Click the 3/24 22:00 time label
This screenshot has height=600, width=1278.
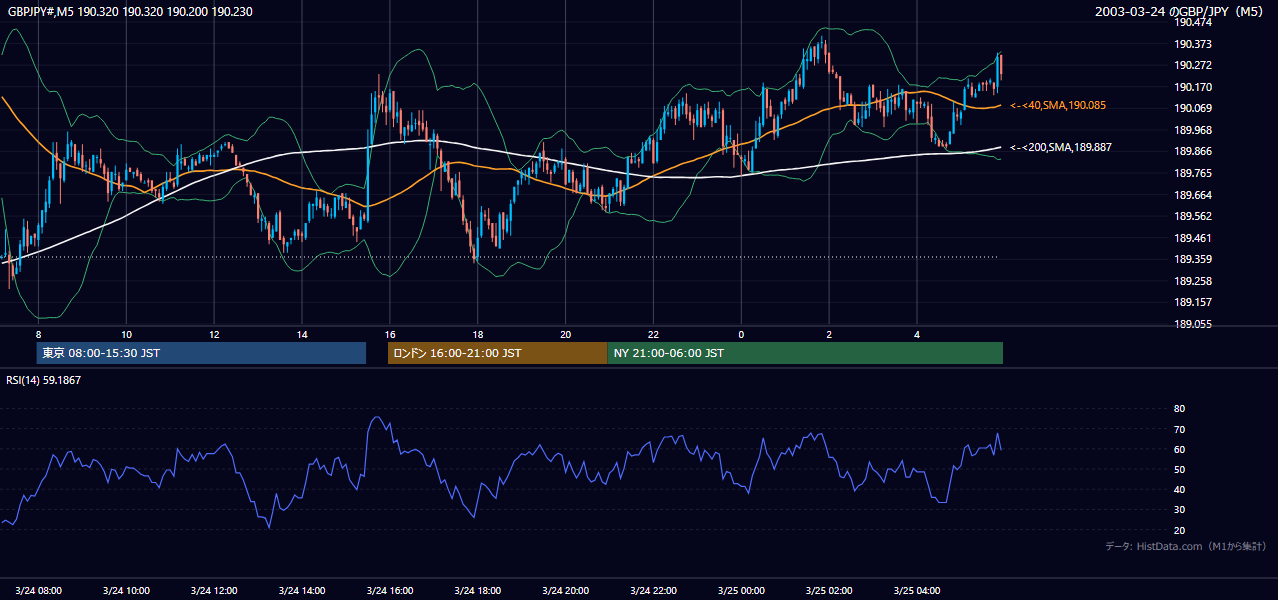[x=654, y=590]
